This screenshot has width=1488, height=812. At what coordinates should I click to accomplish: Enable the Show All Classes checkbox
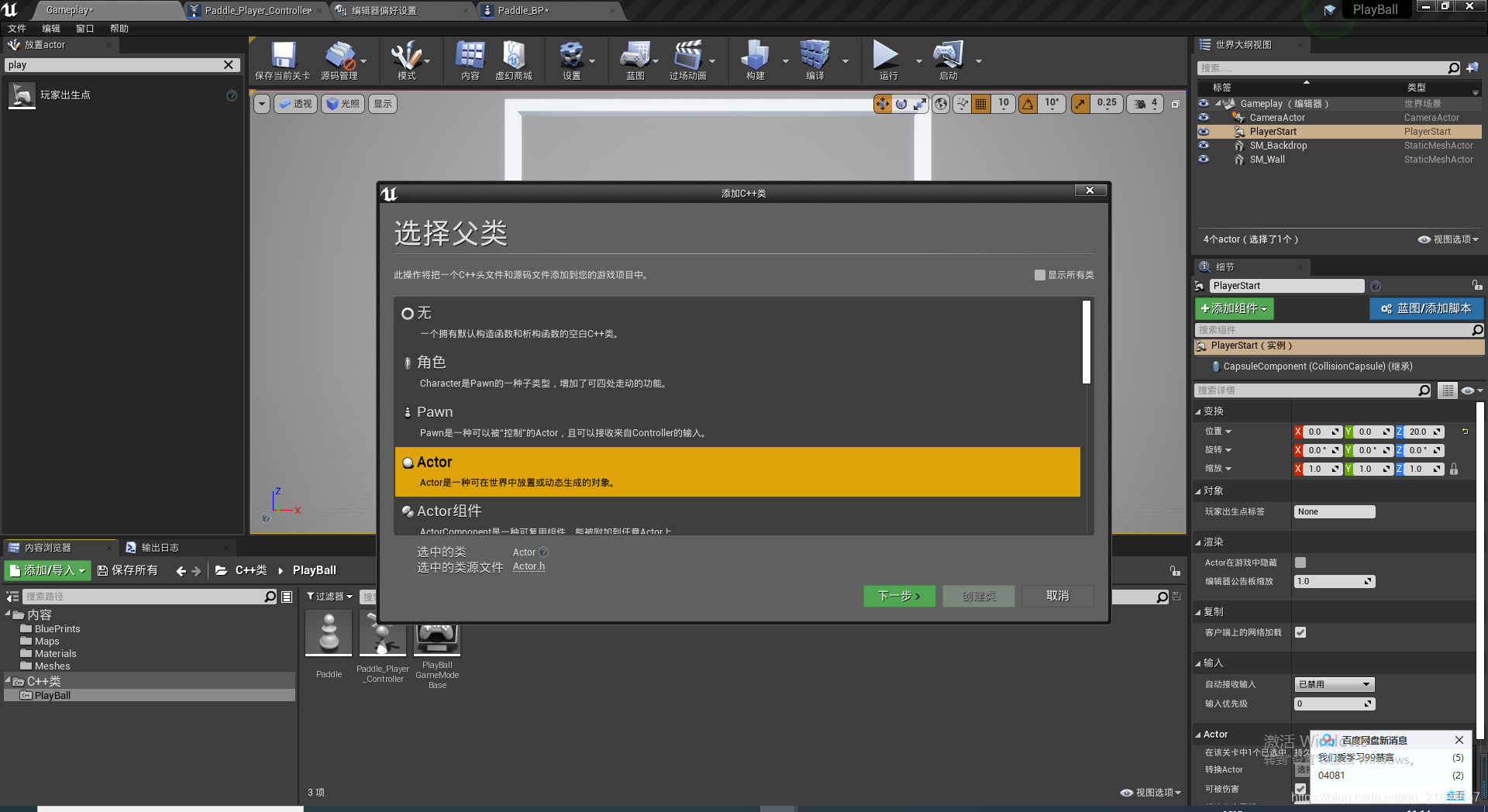pos(1040,275)
